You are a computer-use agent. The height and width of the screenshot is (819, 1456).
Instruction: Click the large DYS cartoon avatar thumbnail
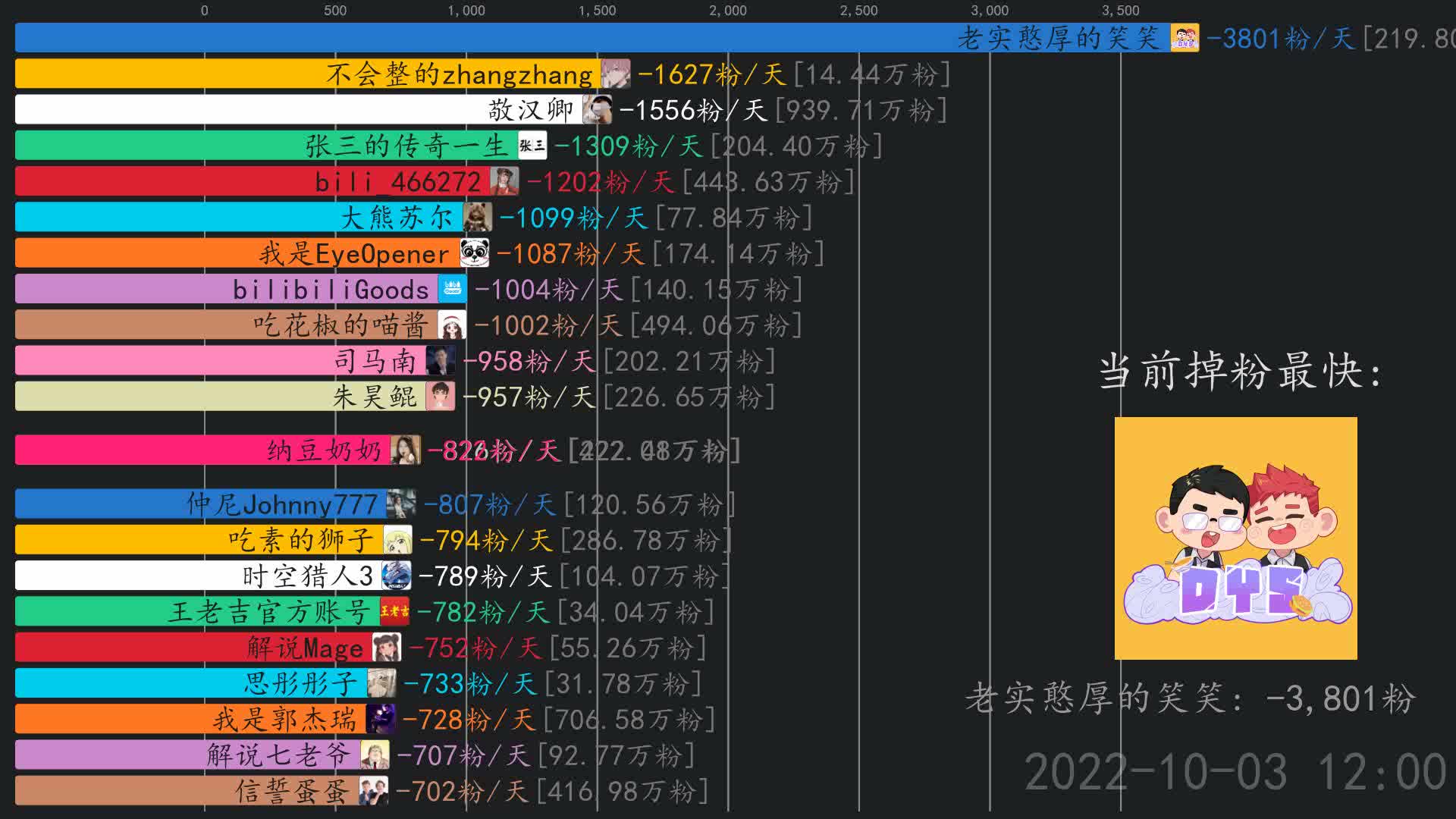(x=1236, y=538)
